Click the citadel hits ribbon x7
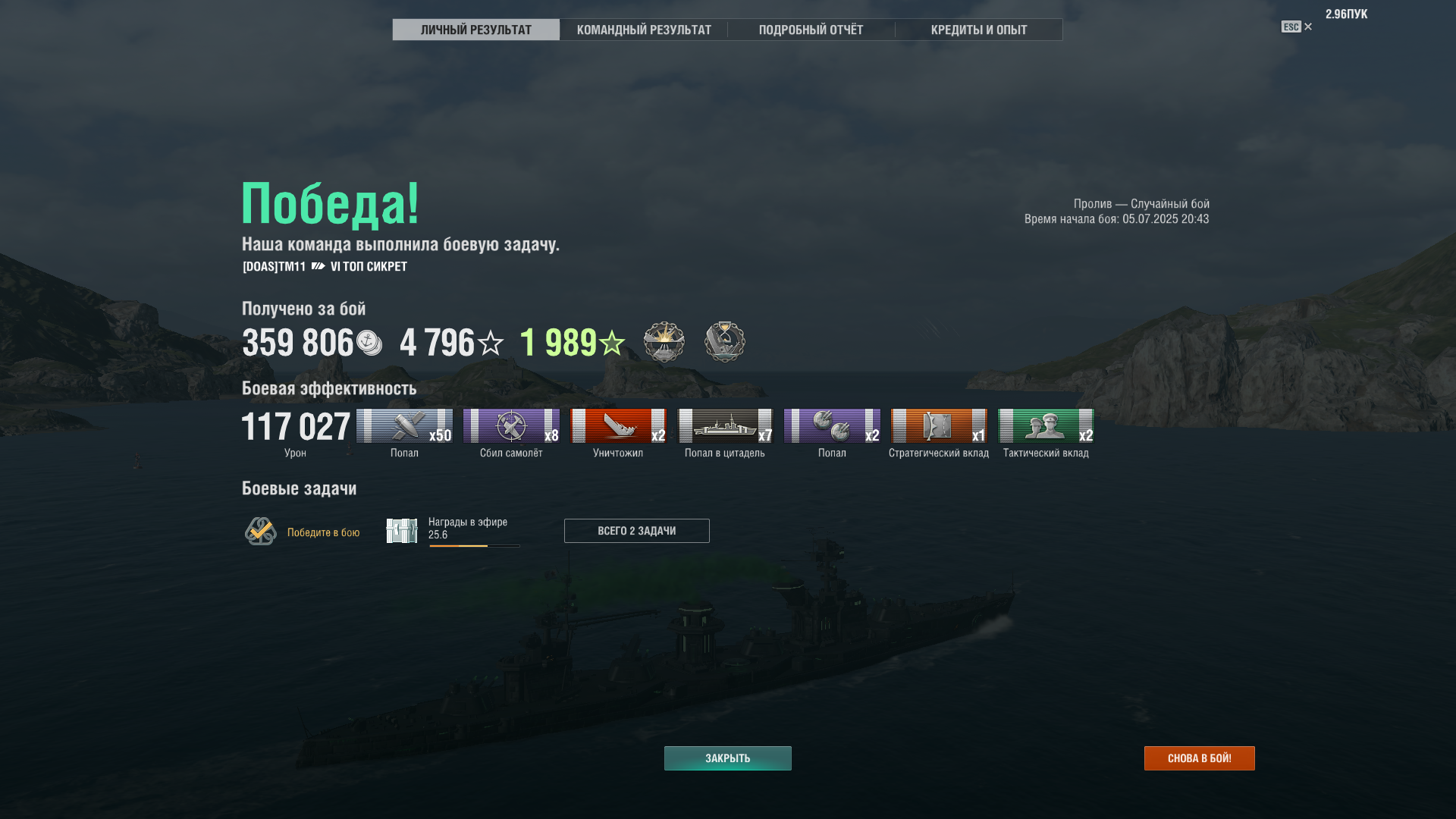This screenshot has width=1456, height=819. pyautogui.click(x=725, y=425)
